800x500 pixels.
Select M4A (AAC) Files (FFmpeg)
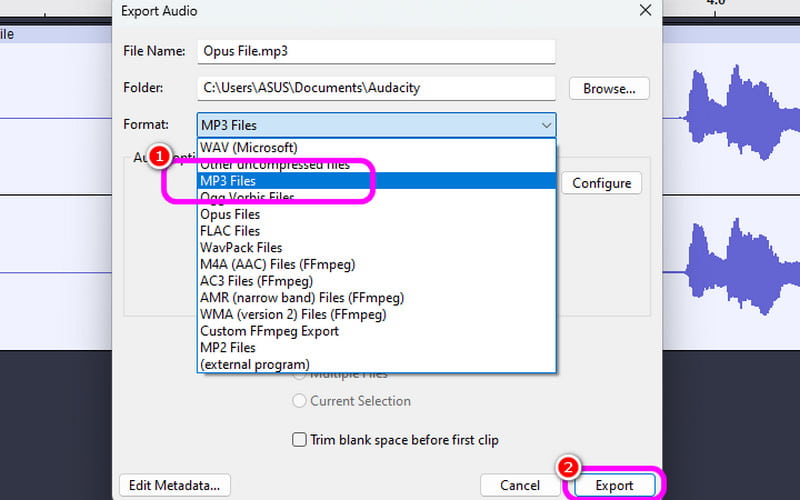point(377,264)
